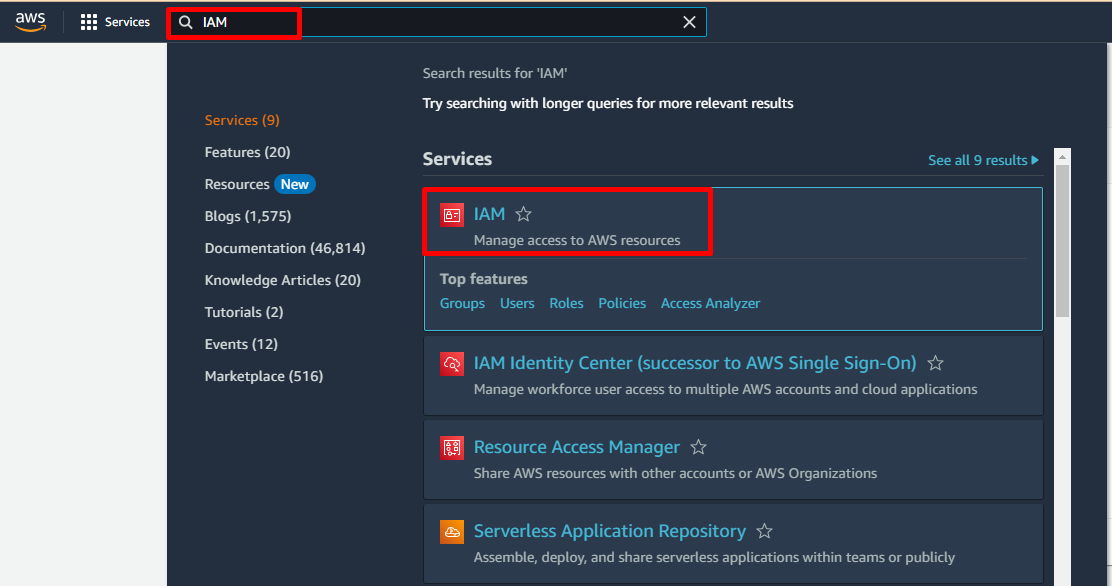Star the Resource Access Manager service
The height and width of the screenshot is (586, 1112).
pyautogui.click(x=699, y=448)
